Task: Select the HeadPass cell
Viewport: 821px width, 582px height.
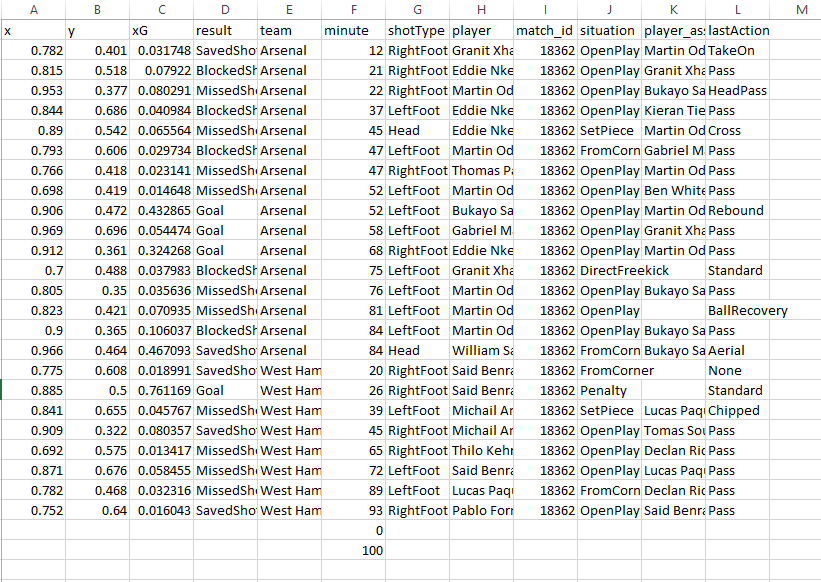Action: (738, 91)
